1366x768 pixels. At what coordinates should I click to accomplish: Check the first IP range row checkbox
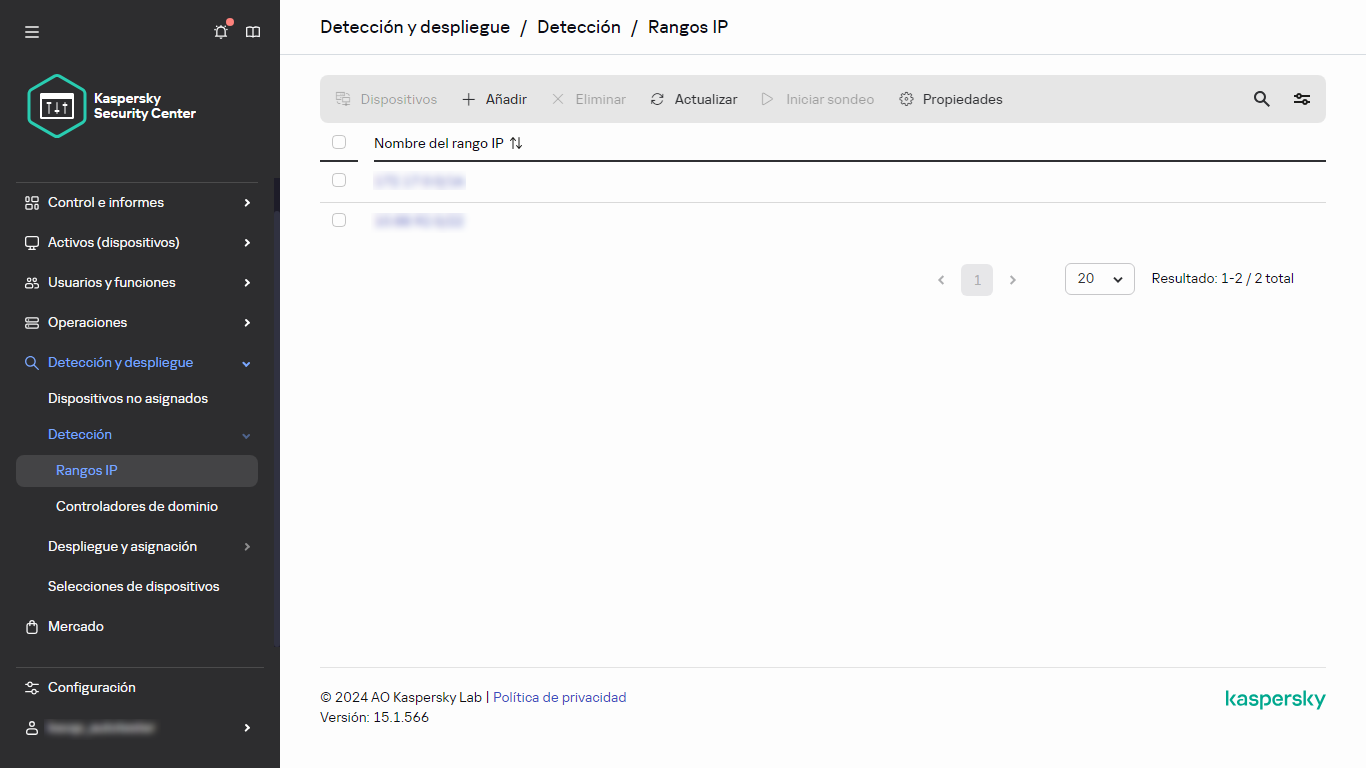(339, 180)
